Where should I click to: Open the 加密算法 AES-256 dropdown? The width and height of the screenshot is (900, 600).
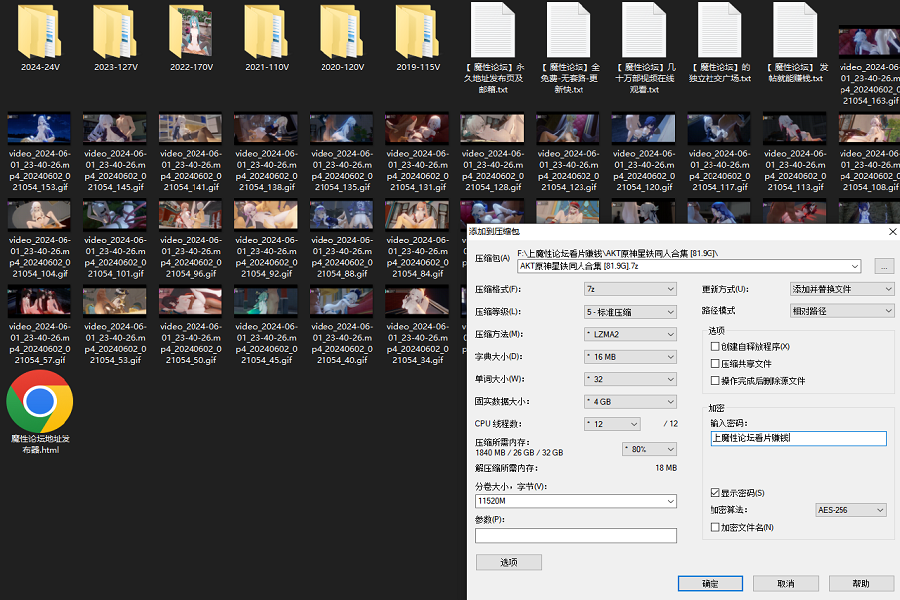coord(851,510)
